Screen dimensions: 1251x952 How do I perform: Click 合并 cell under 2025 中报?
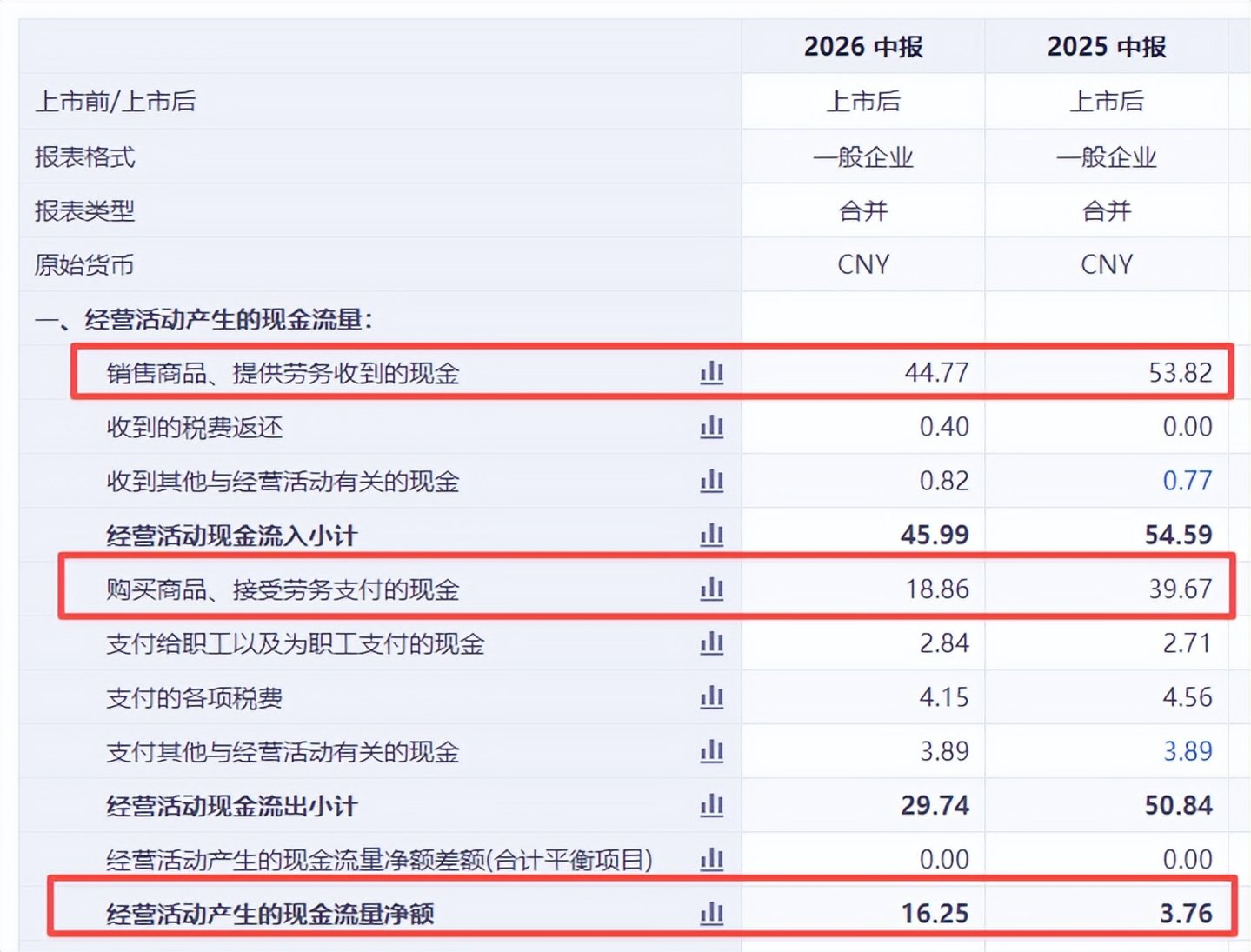coord(1107,210)
